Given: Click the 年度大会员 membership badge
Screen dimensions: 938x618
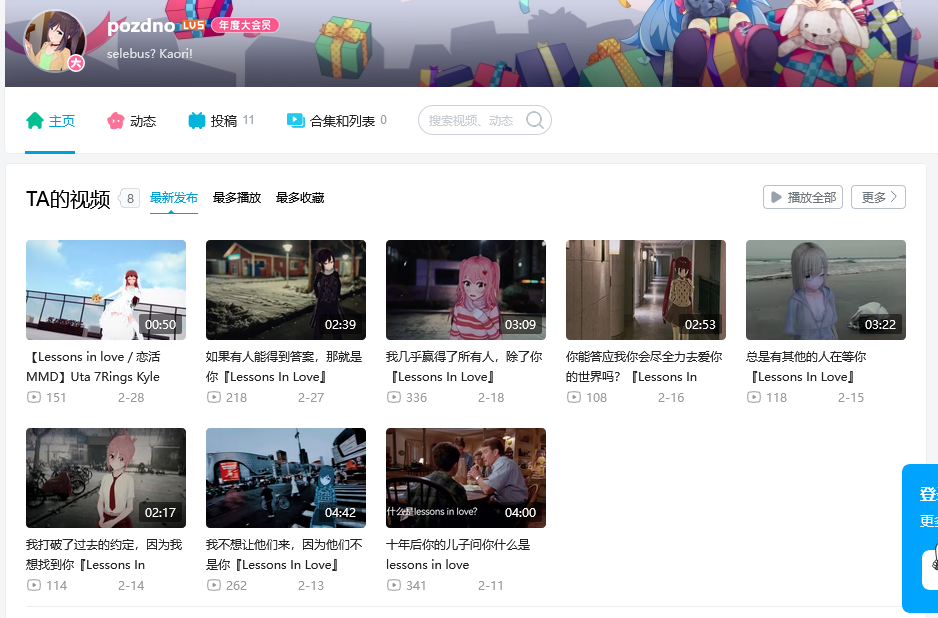Looking at the screenshot, I should [x=245, y=25].
